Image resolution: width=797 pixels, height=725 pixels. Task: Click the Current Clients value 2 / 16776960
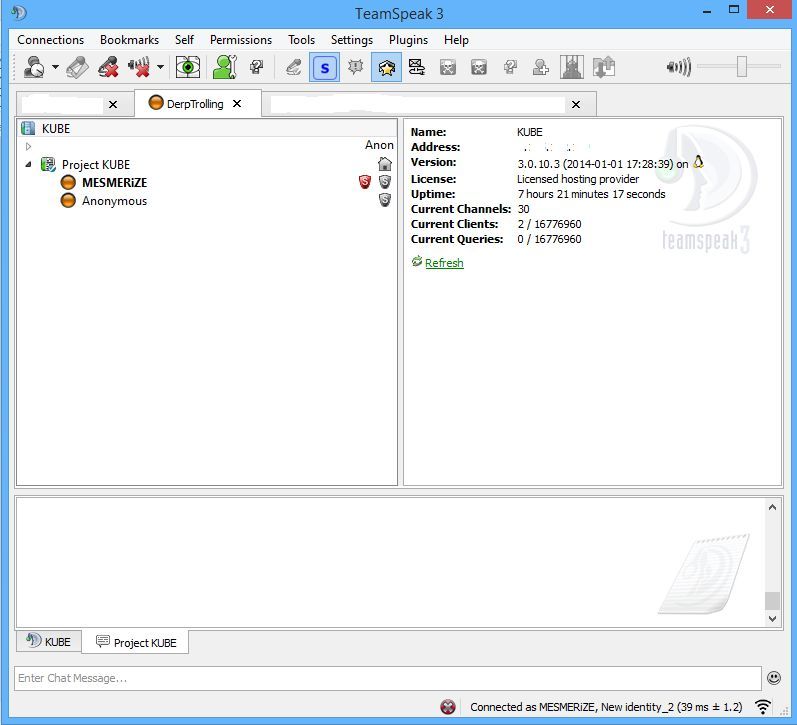pos(549,224)
